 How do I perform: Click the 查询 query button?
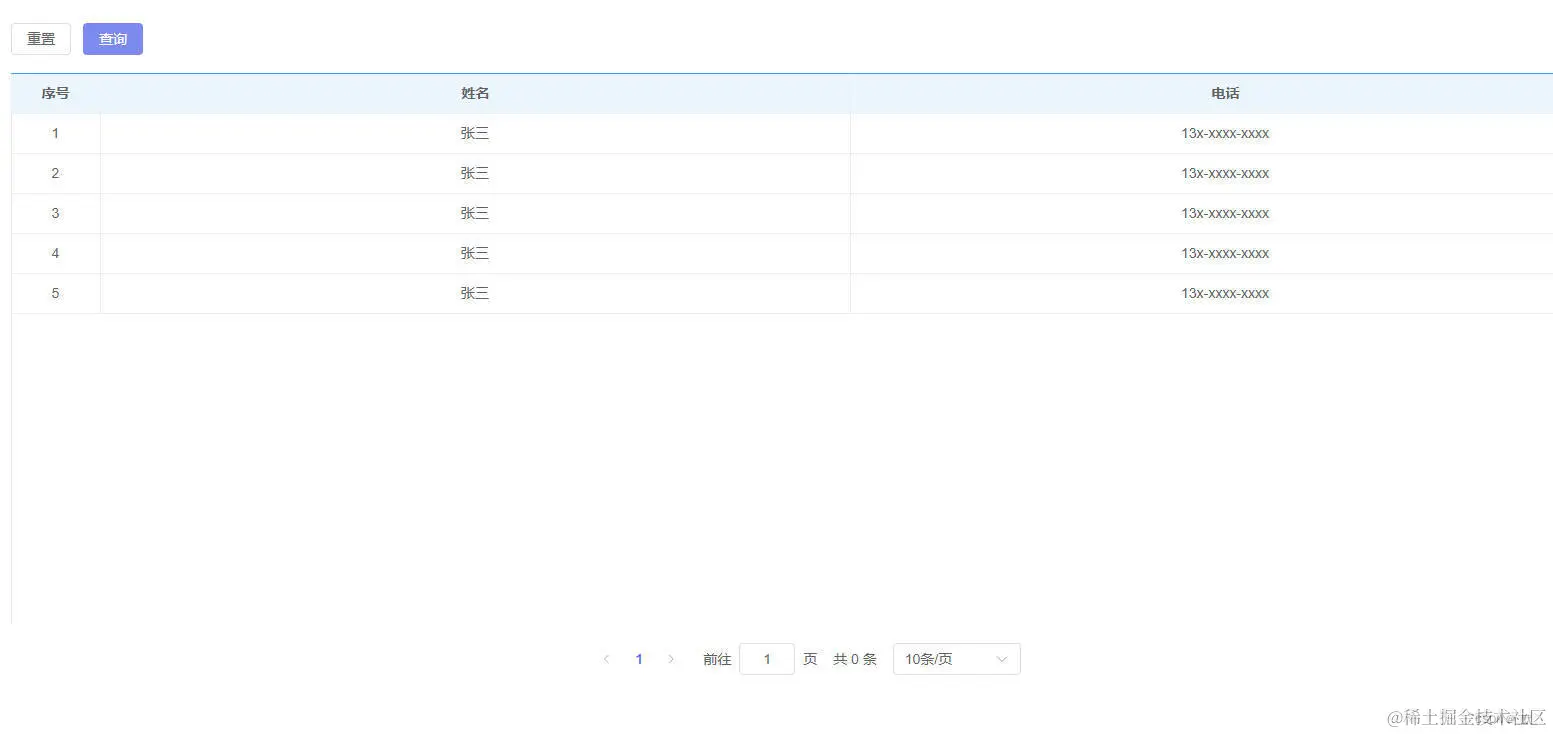click(113, 39)
